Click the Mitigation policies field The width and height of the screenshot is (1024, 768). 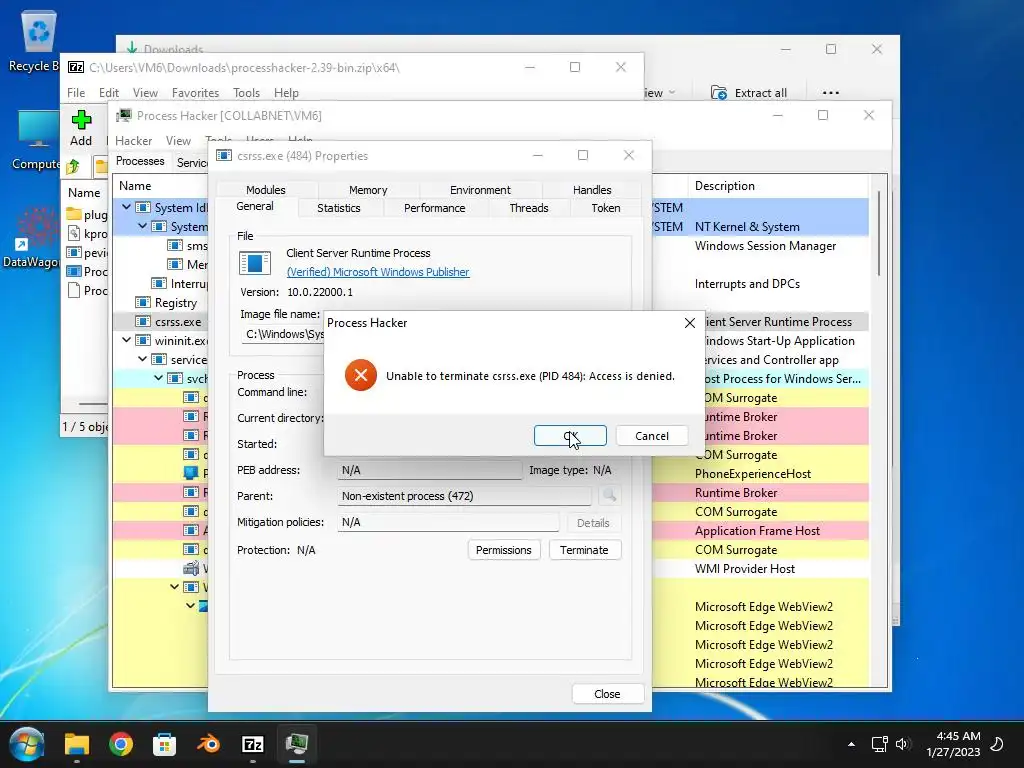tap(448, 522)
